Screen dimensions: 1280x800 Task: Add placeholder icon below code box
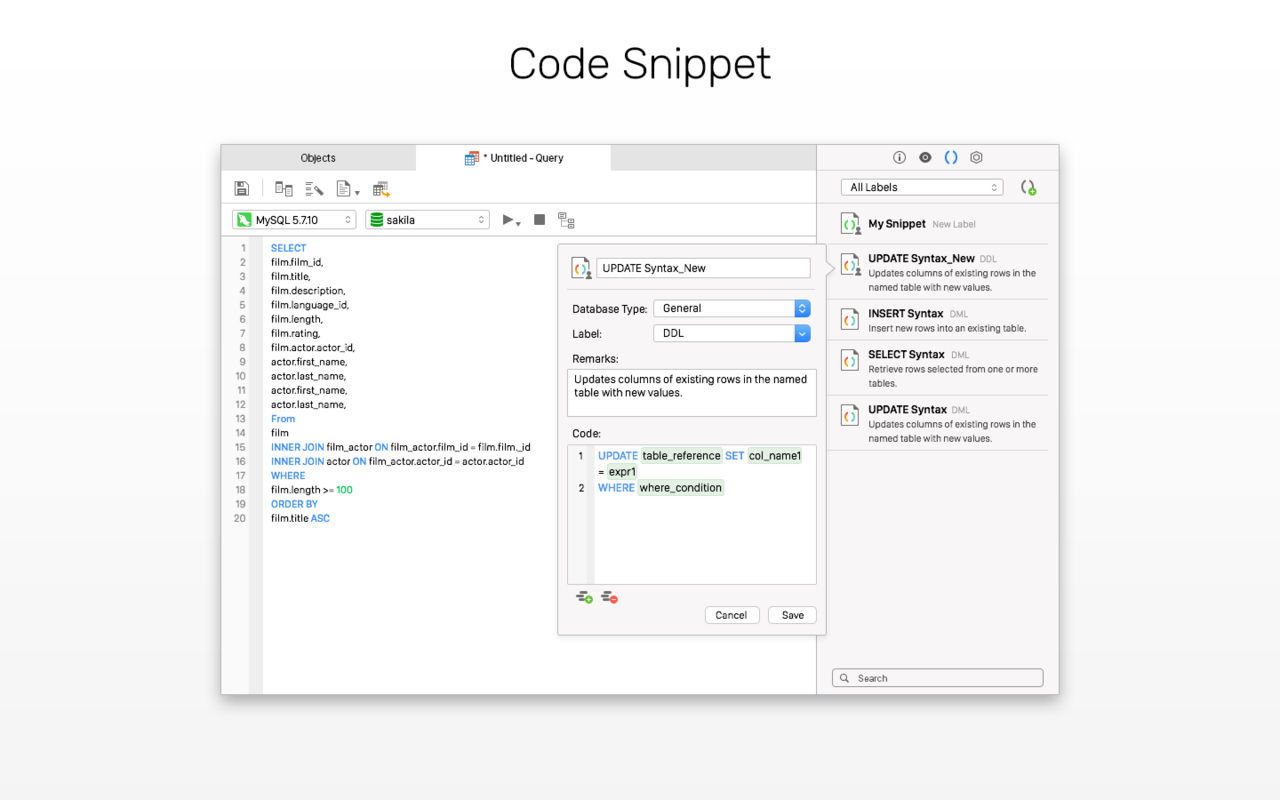click(584, 597)
